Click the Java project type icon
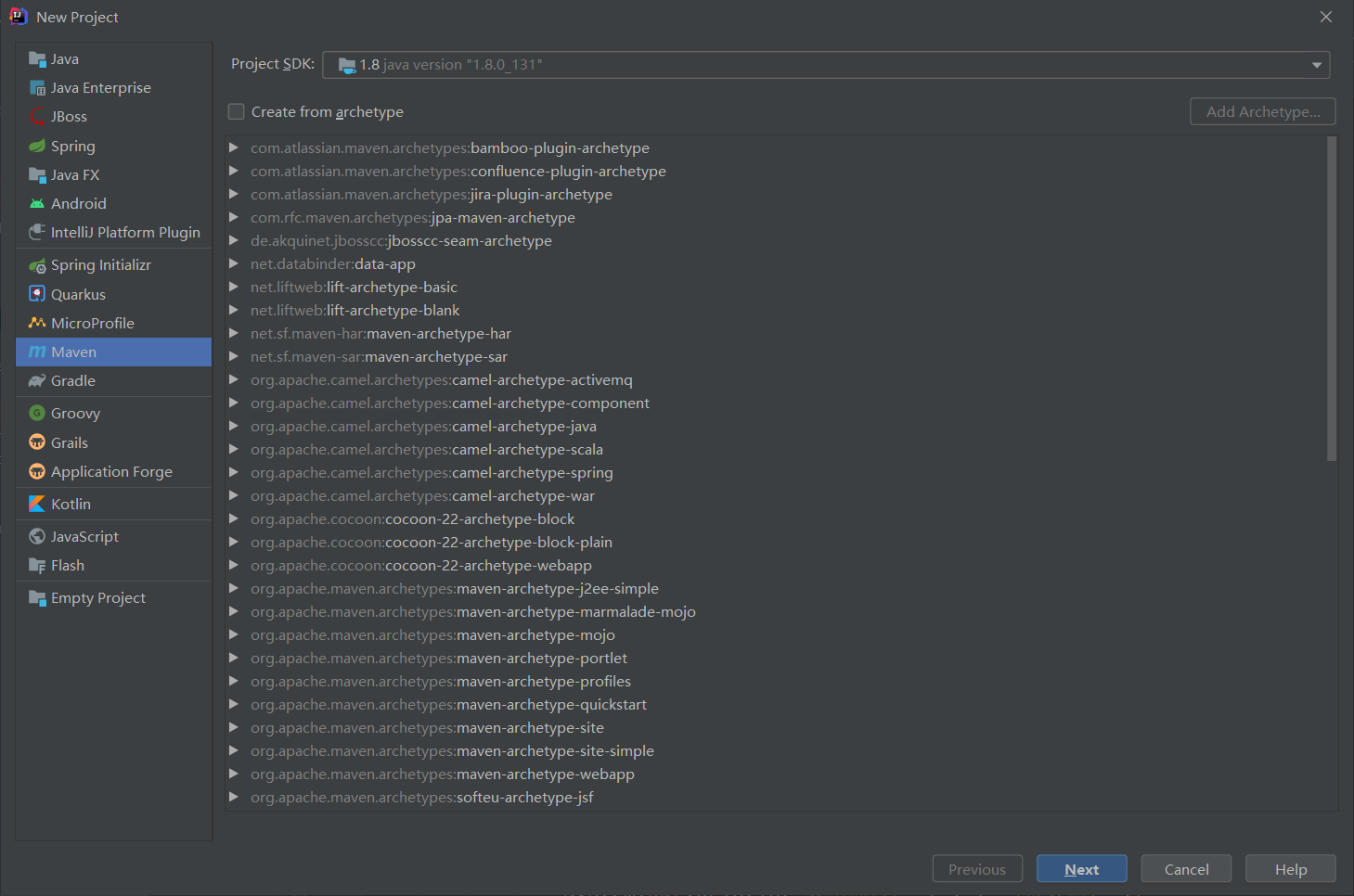Viewport: 1354px width, 896px height. tap(37, 59)
